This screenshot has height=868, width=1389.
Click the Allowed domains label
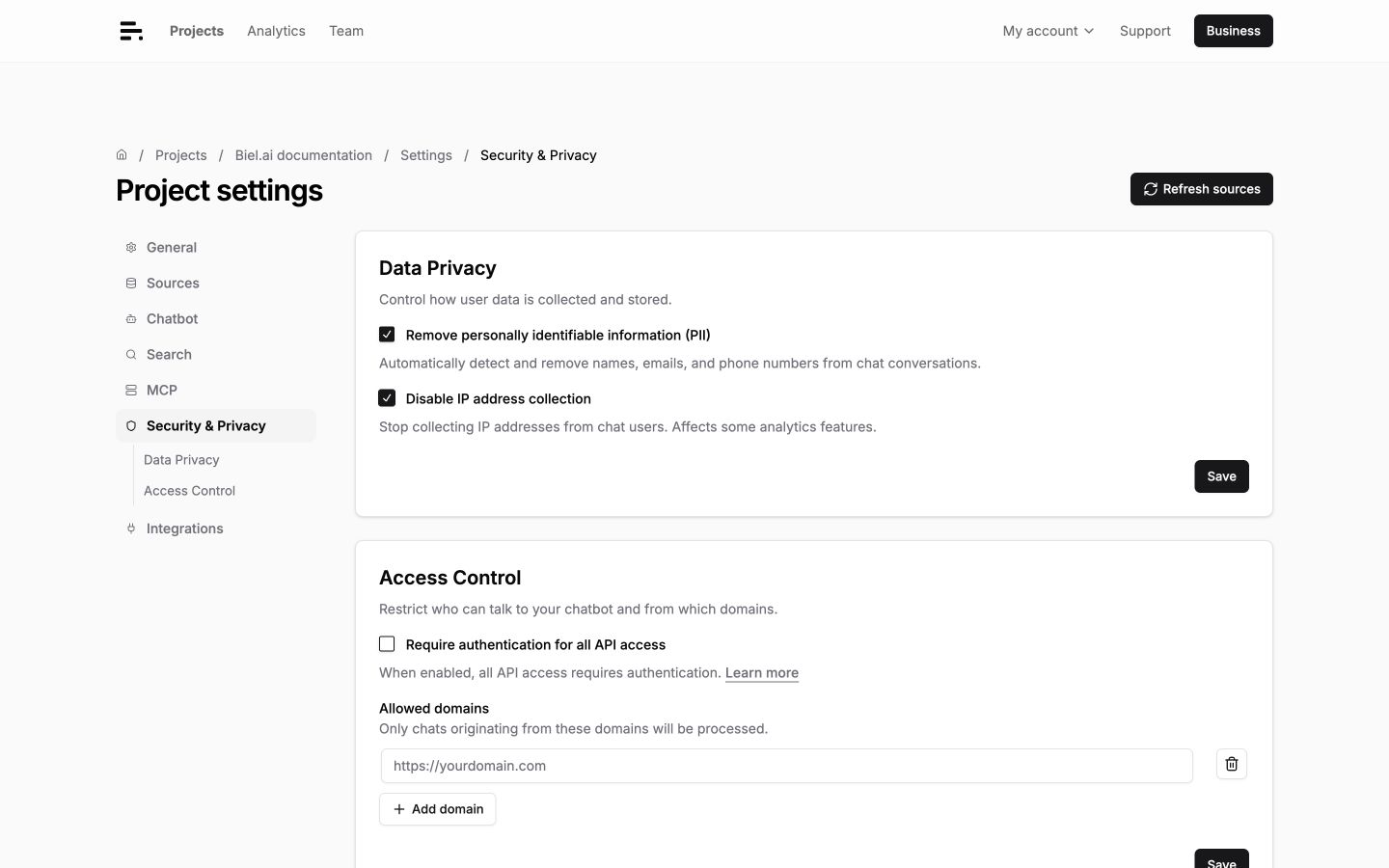(x=434, y=708)
